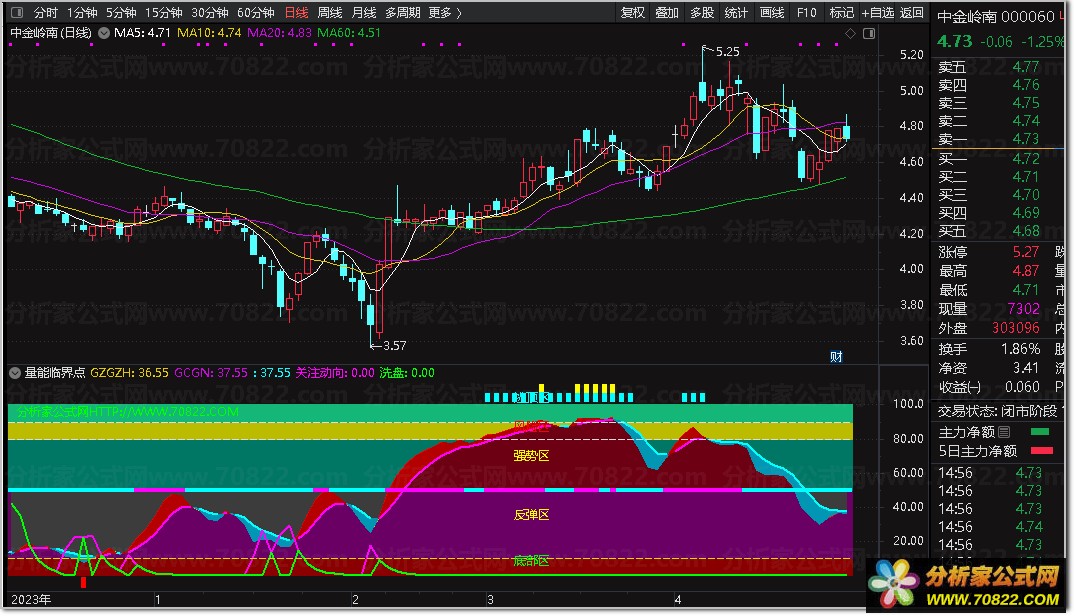The image size is (1076, 616).
Task: Switch to 30分钟 period
Action: click(209, 12)
